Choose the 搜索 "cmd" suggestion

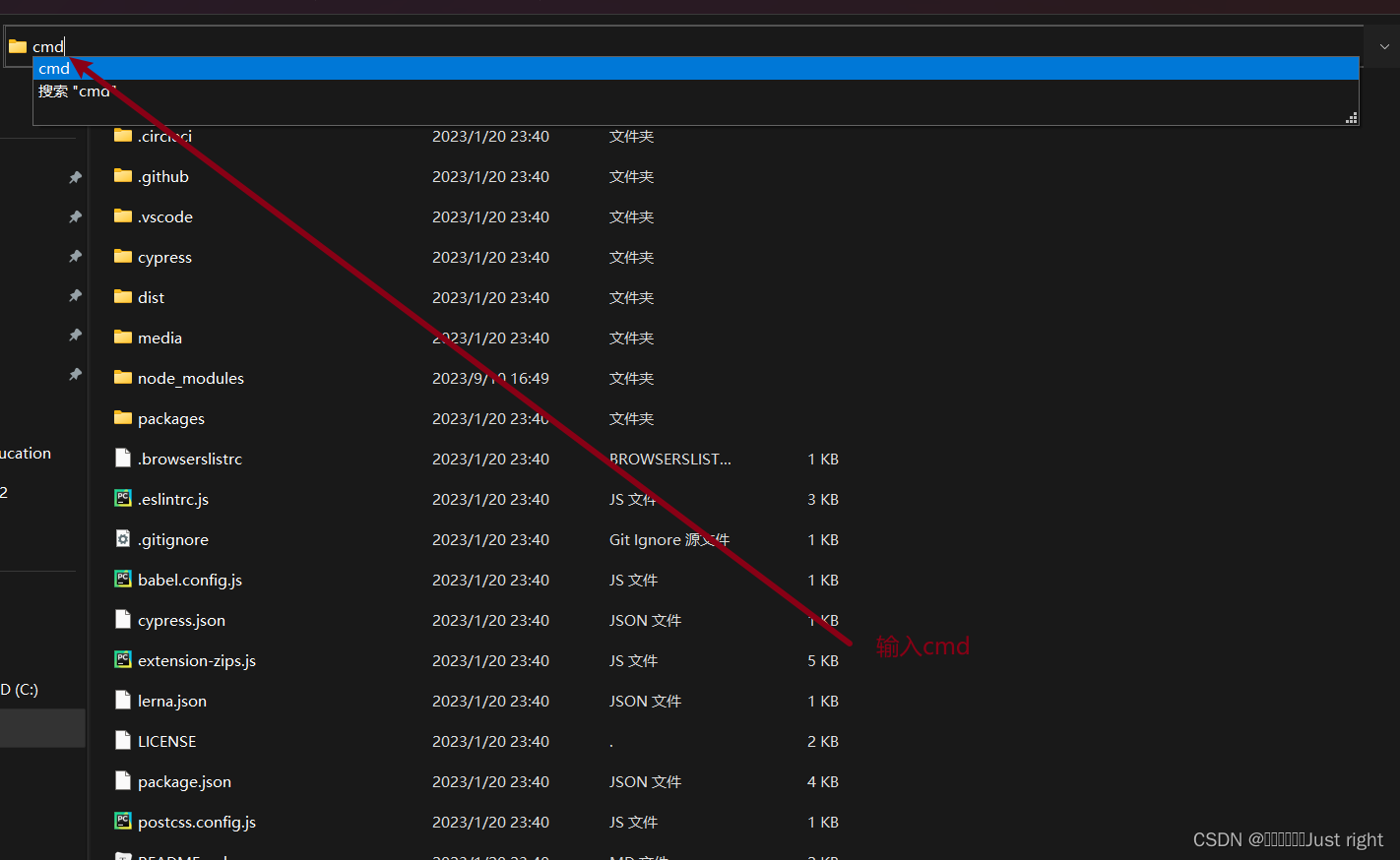pyautogui.click(x=696, y=92)
